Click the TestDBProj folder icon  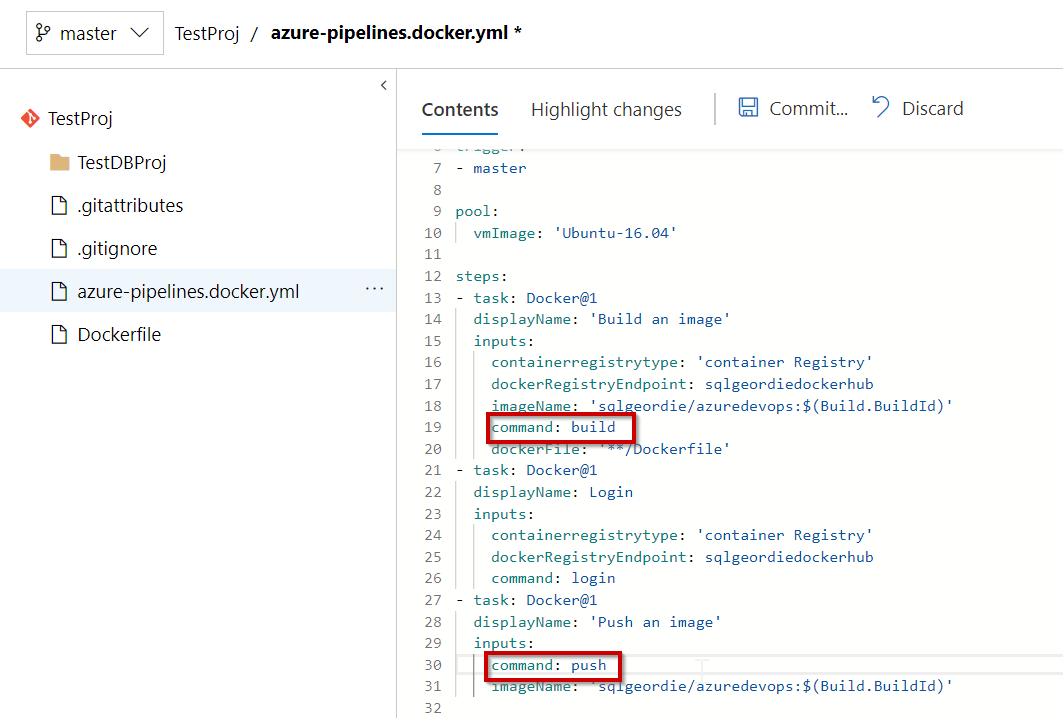(60, 163)
